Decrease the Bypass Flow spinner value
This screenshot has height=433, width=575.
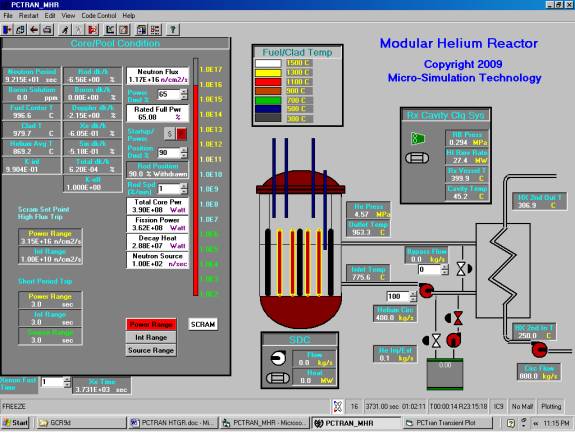445,272
